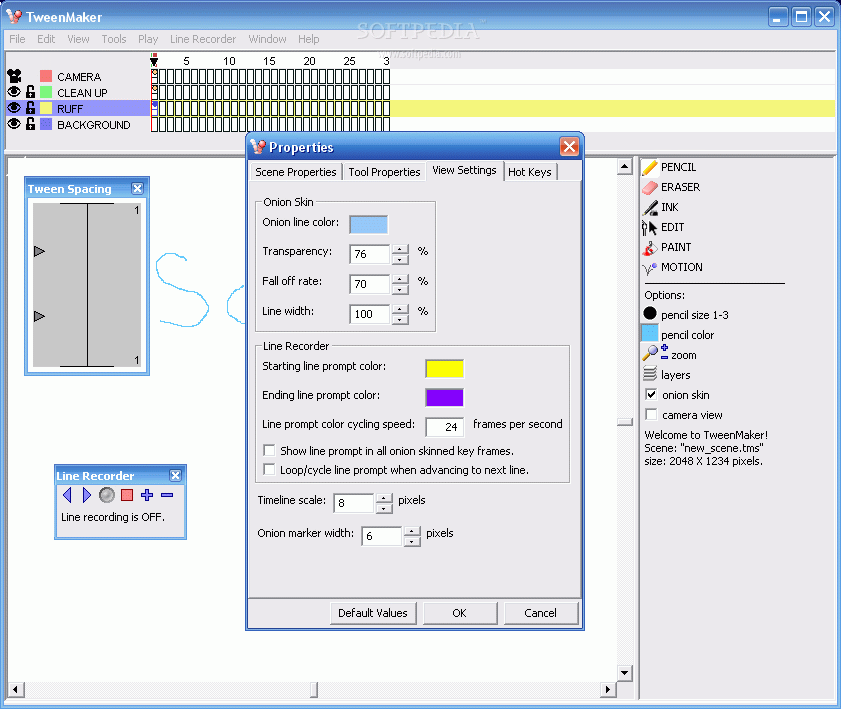The image size is (841, 709).
Task: Open the File menu
Action: pos(17,39)
